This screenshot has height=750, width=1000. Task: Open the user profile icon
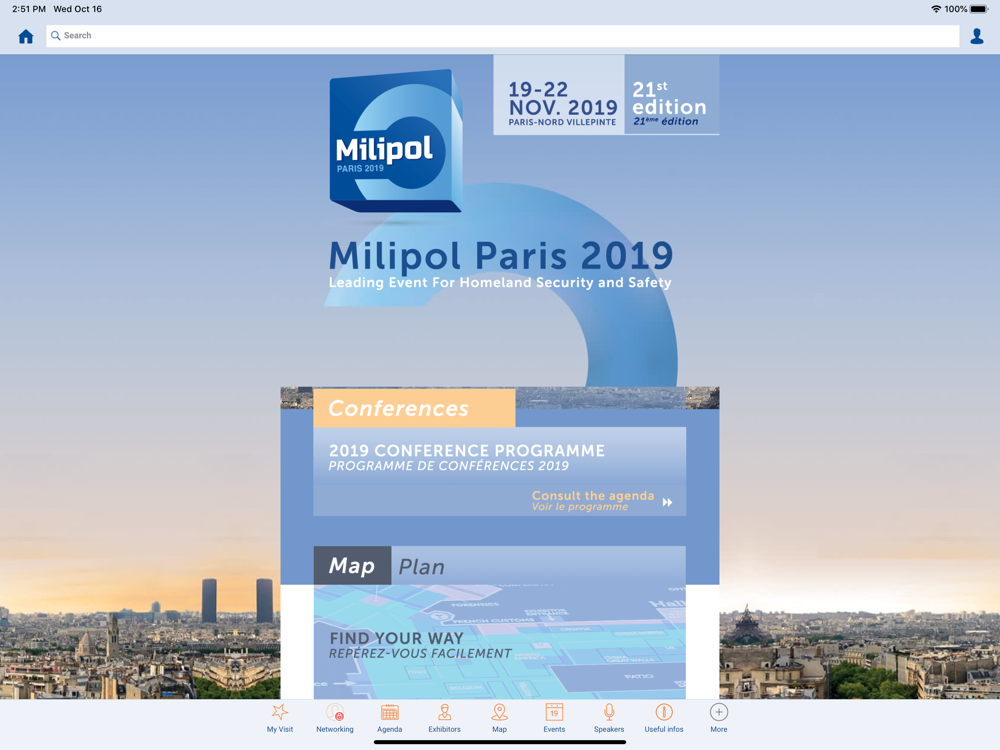(976, 36)
